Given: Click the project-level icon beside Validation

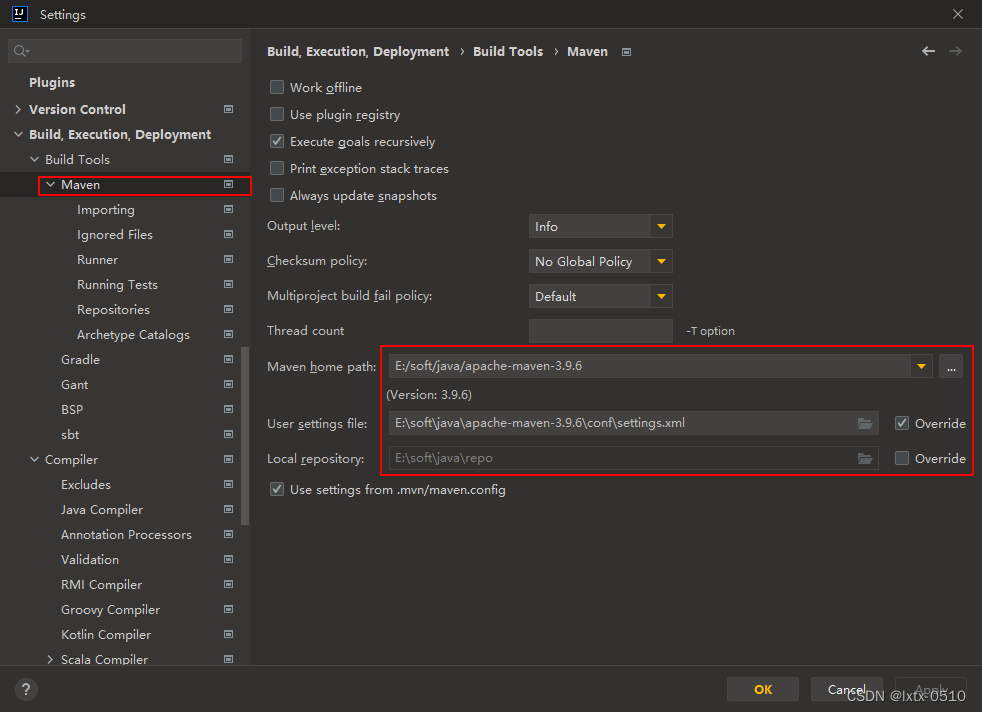Looking at the screenshot, I should [x=229, y=559].
